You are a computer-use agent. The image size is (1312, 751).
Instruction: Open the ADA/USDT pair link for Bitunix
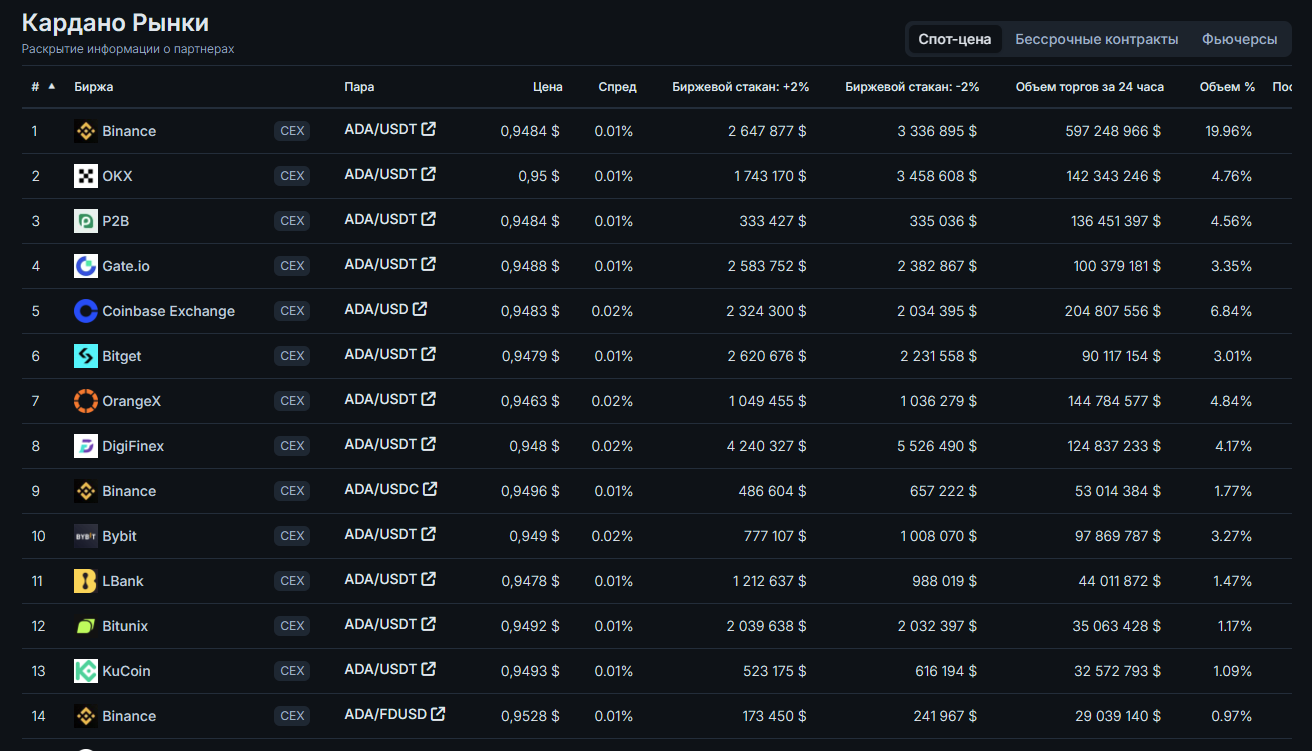coord(380,624)
